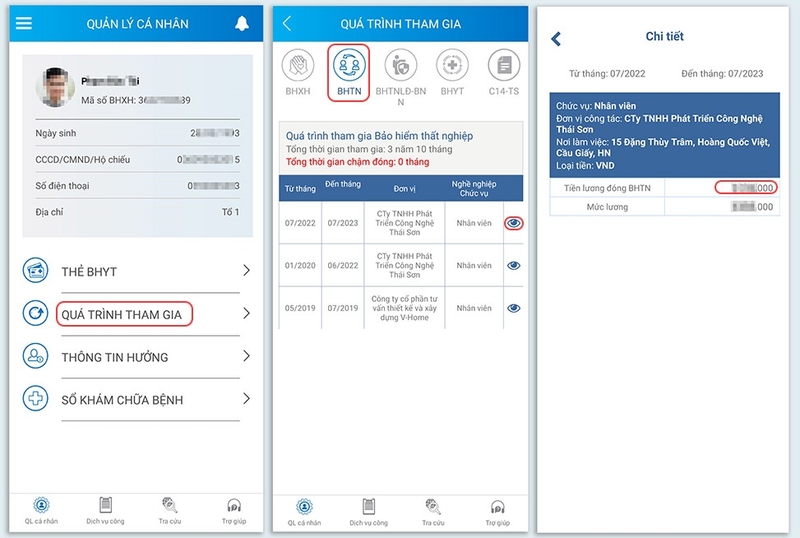Image resolution: width=800 pixels, height=538 pixels.
Task: Expand the Thẻ BHYT chevron
Action: point(246,271)
